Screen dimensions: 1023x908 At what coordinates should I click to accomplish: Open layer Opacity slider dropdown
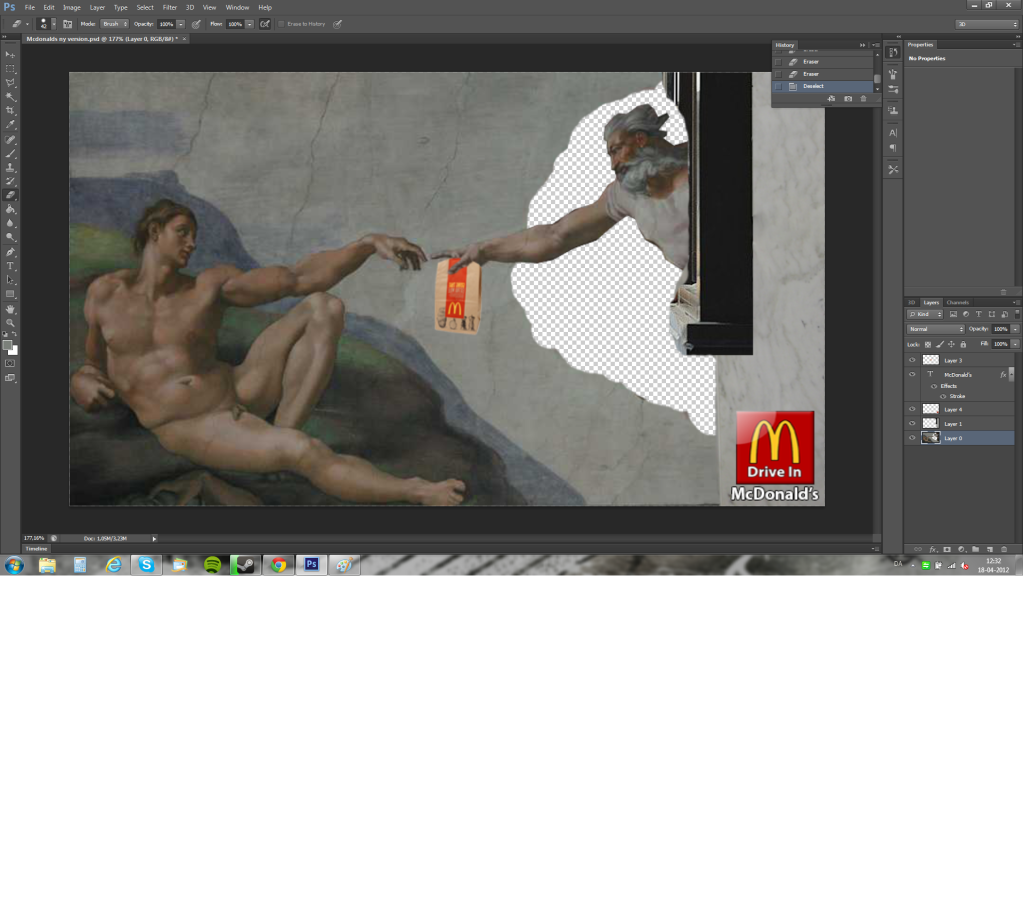[x=1015, y=329]
